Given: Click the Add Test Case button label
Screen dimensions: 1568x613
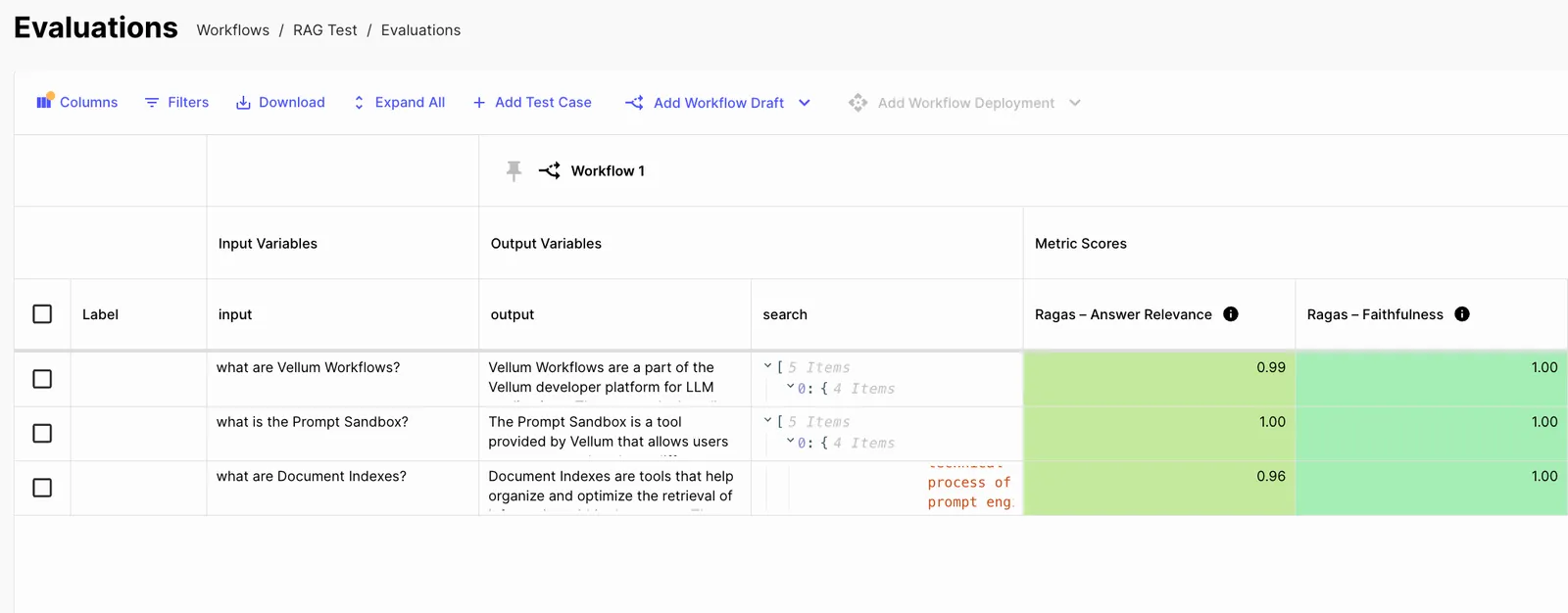Looking at the screenshot, I should point(543,103).
